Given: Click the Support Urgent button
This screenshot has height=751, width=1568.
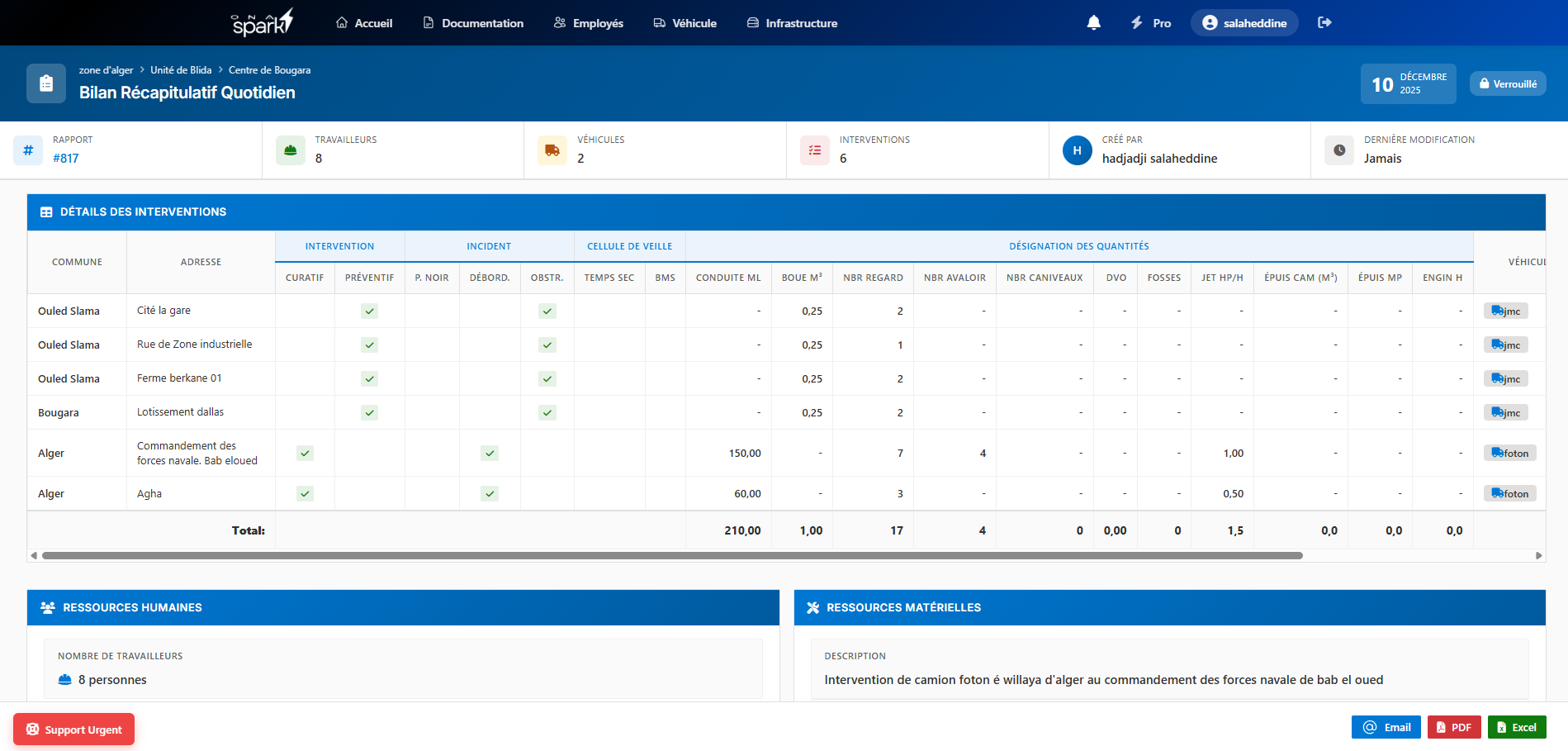Looking at the screenshot, I should (73, 730).
